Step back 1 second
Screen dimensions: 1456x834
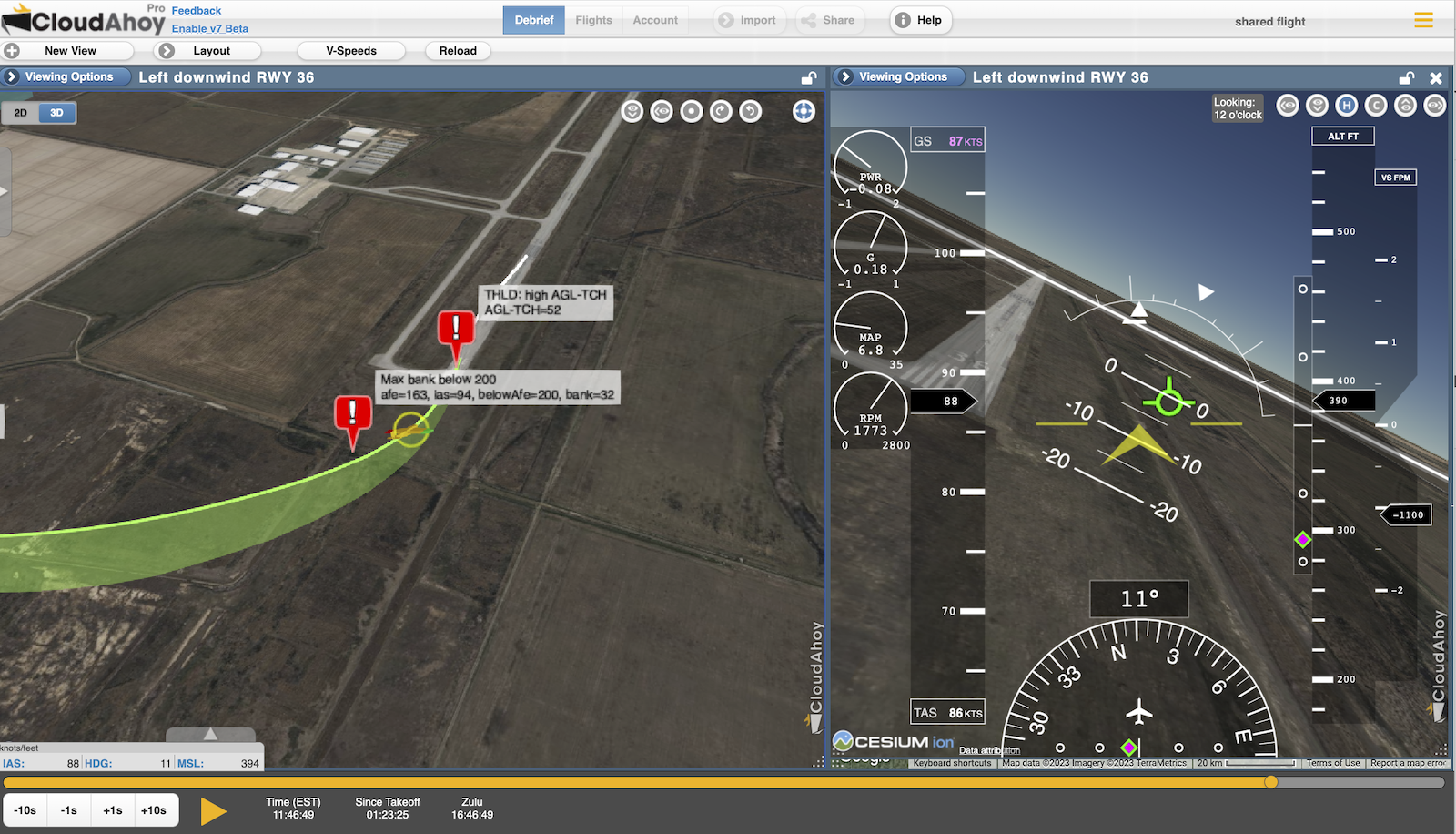coord(69,810)
